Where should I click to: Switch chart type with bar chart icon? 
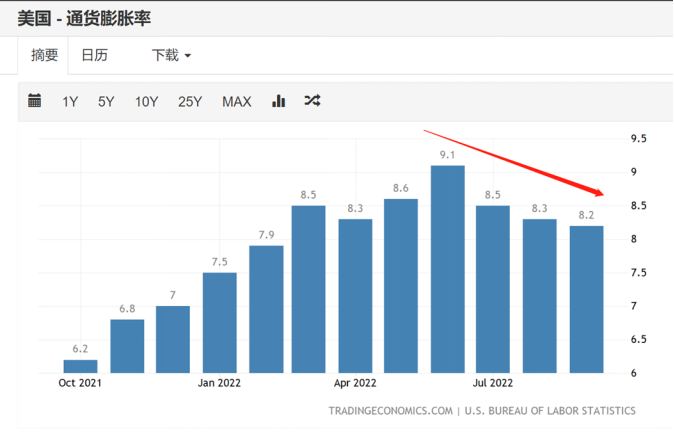pyautogui.click(x=279, y=101)
